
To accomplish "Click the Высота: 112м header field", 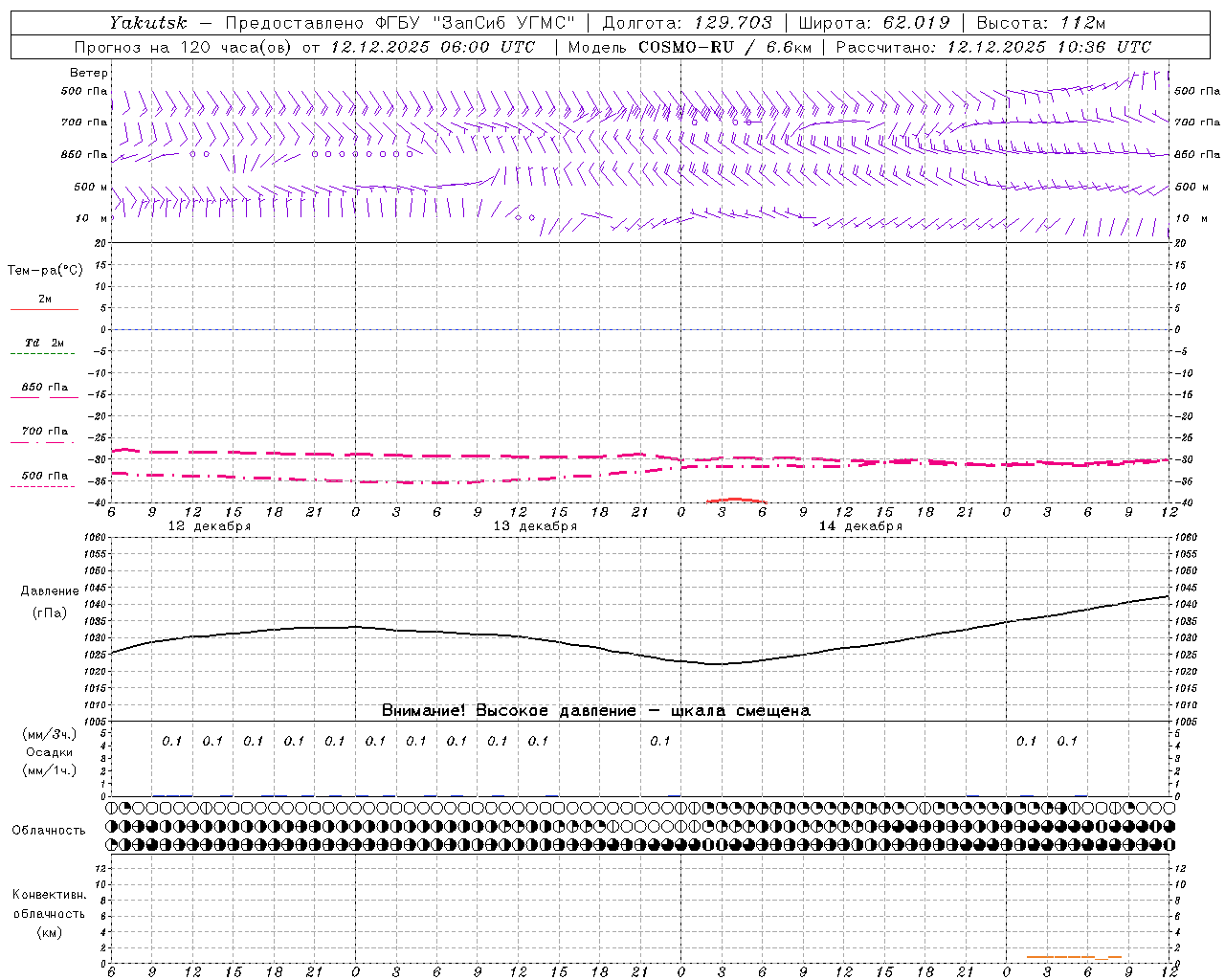I will click(x=1041, y=23).
